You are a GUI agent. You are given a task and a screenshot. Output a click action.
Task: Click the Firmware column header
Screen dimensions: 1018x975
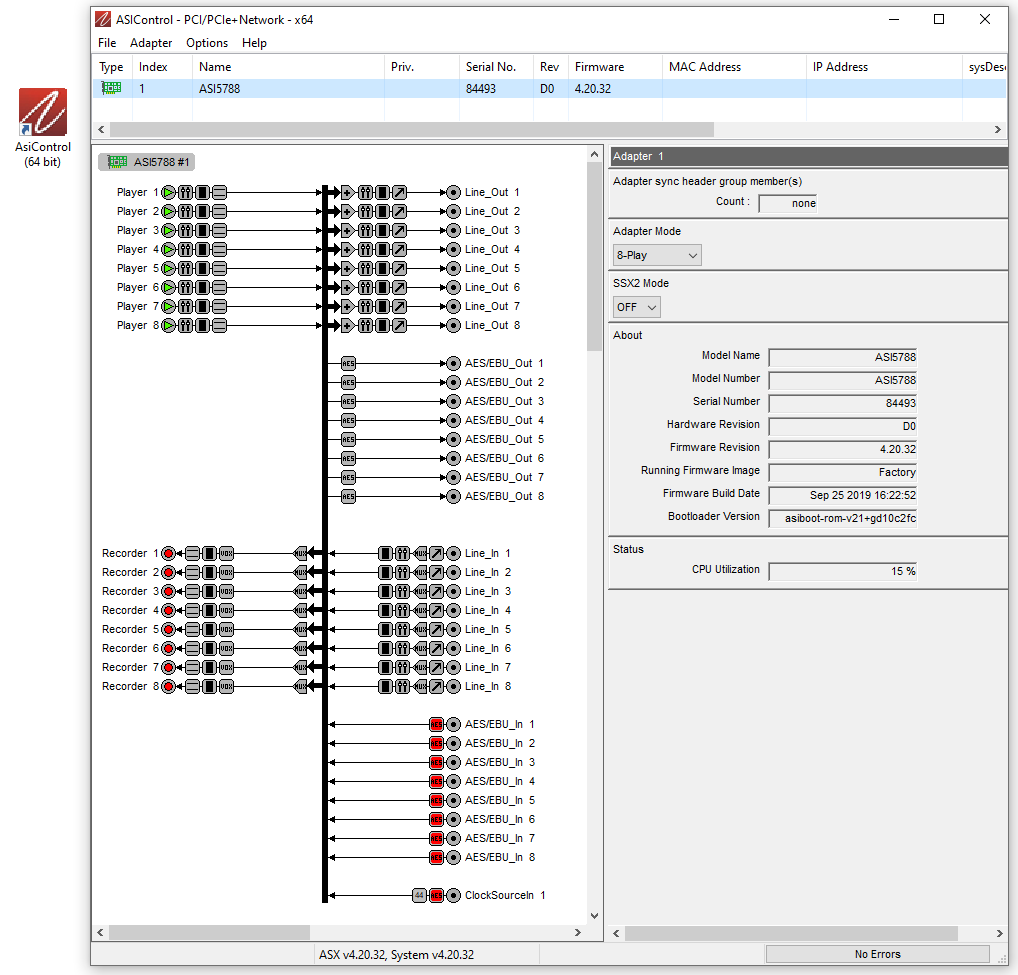pyautogui.click(x=599, y=67)
